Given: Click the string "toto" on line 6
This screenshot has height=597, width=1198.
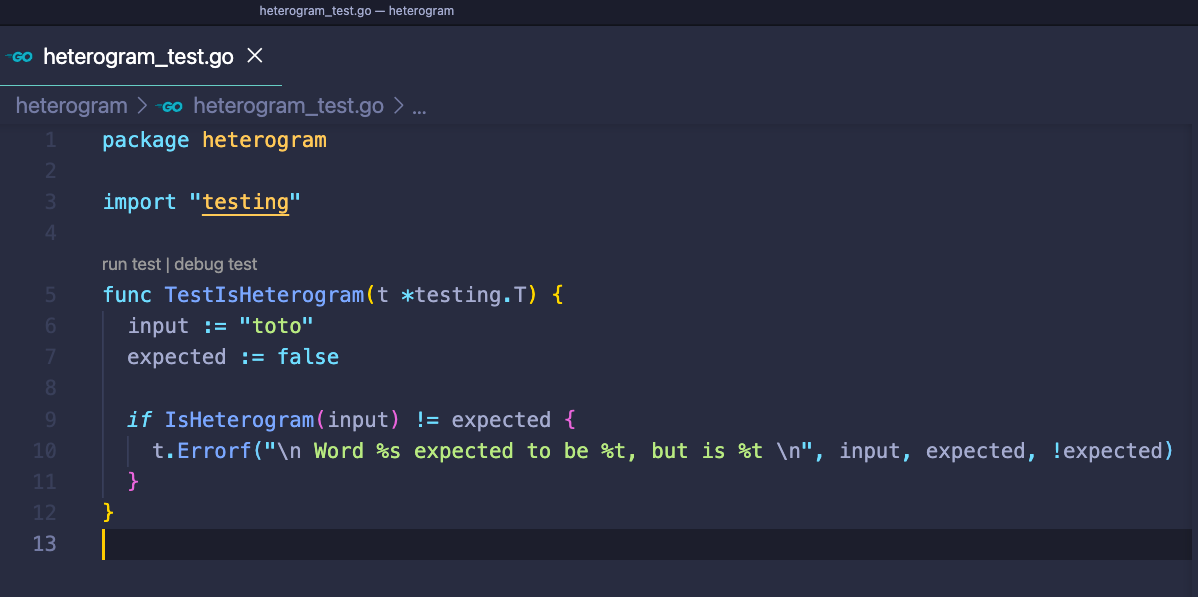Looking at the screenshot, I should point(277,326).
